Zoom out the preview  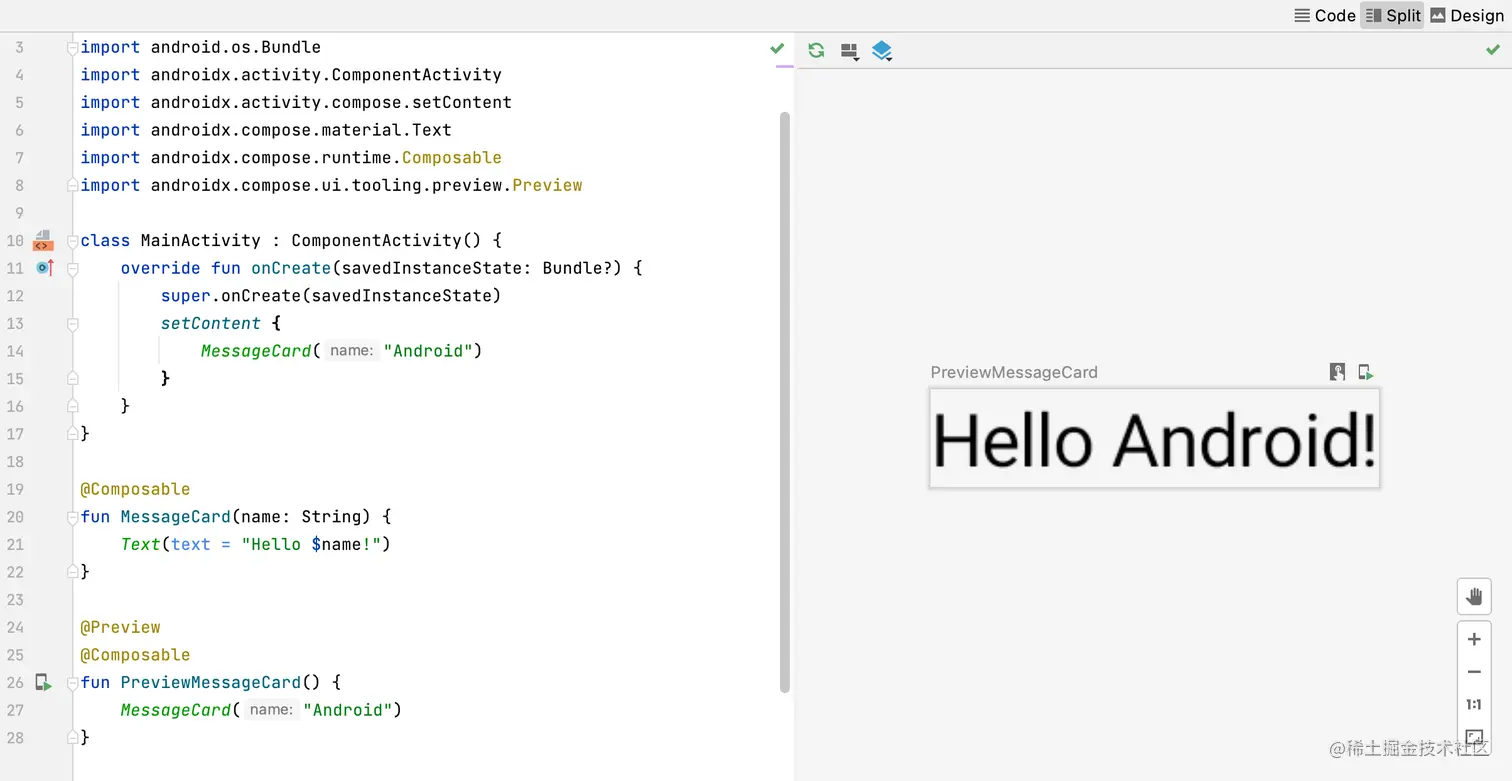point(1474,672)
